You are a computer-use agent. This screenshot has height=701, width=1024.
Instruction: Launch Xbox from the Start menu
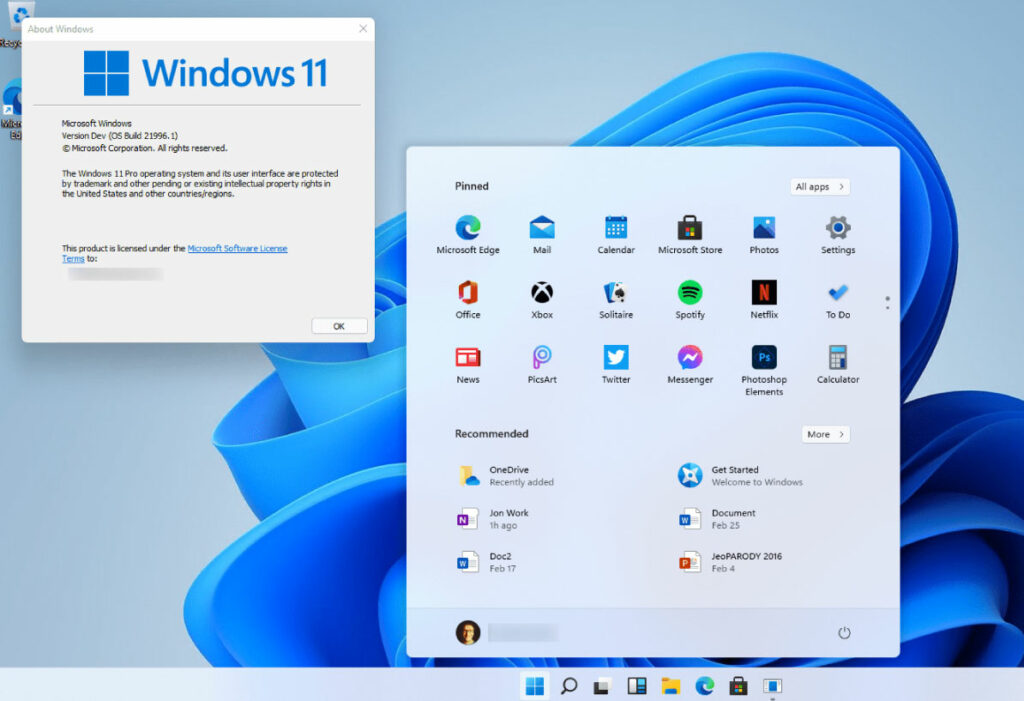542,299
